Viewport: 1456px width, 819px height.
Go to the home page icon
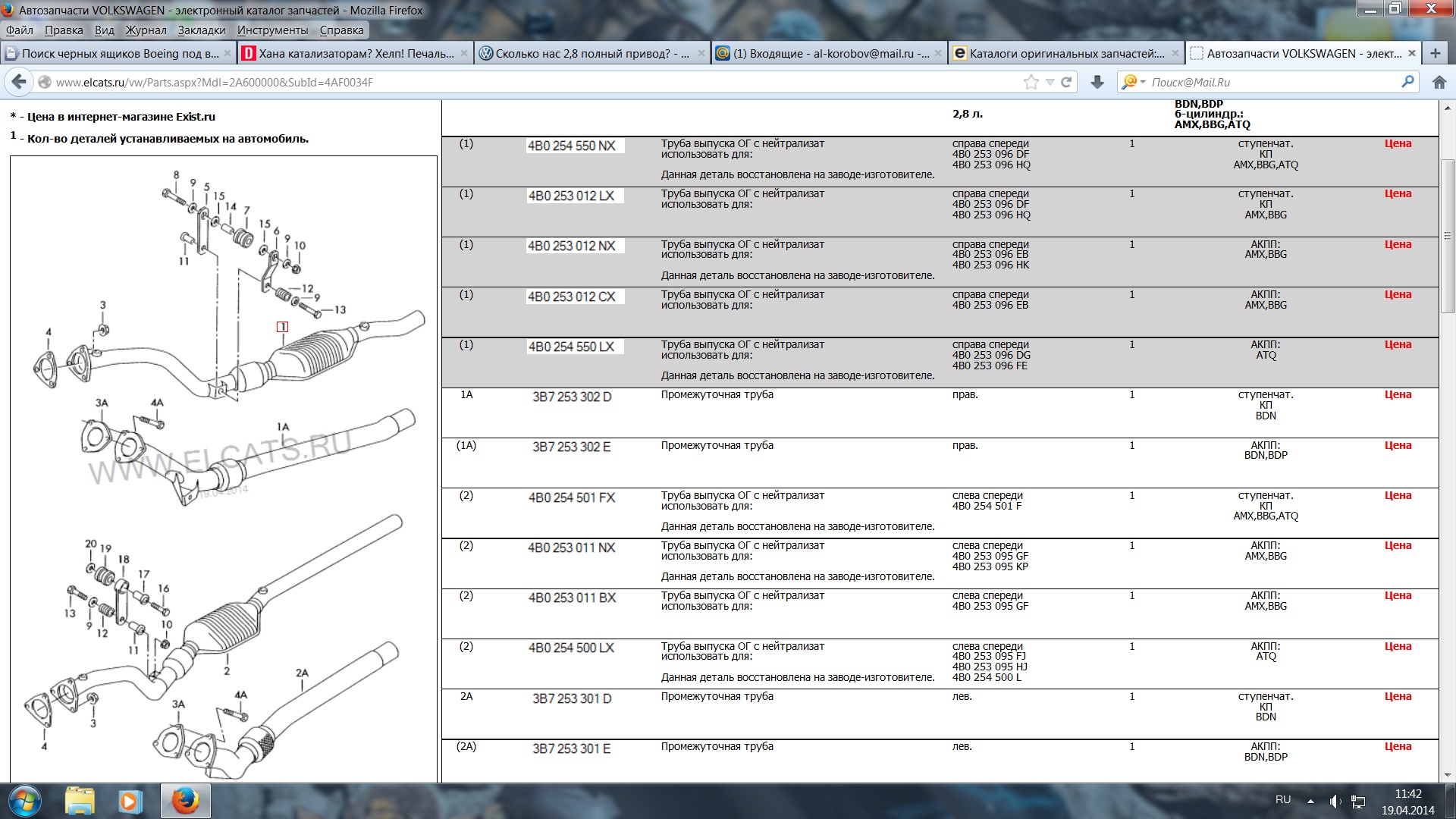[1439, 82]
